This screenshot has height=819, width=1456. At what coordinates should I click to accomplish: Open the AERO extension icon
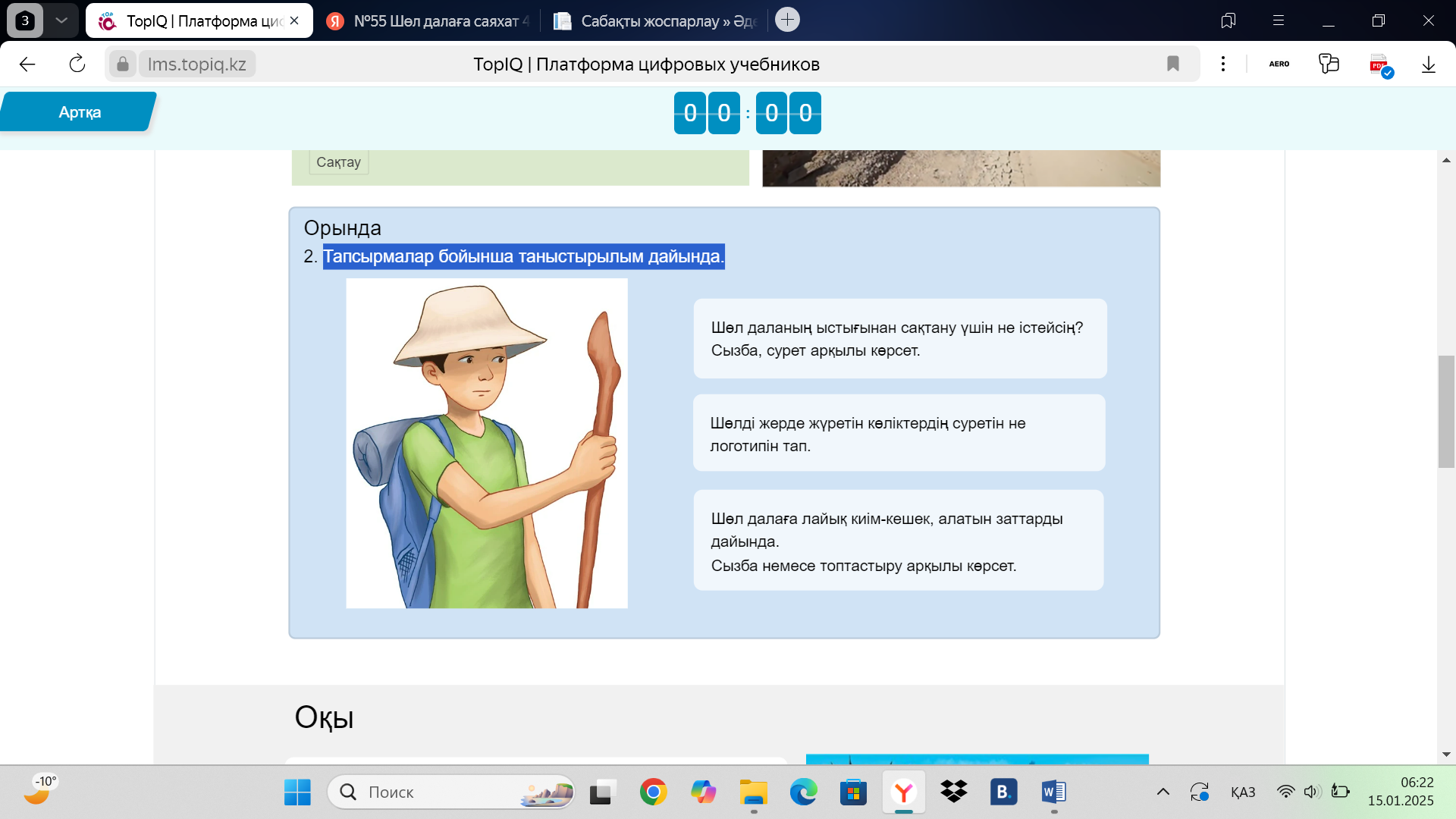1279,64
